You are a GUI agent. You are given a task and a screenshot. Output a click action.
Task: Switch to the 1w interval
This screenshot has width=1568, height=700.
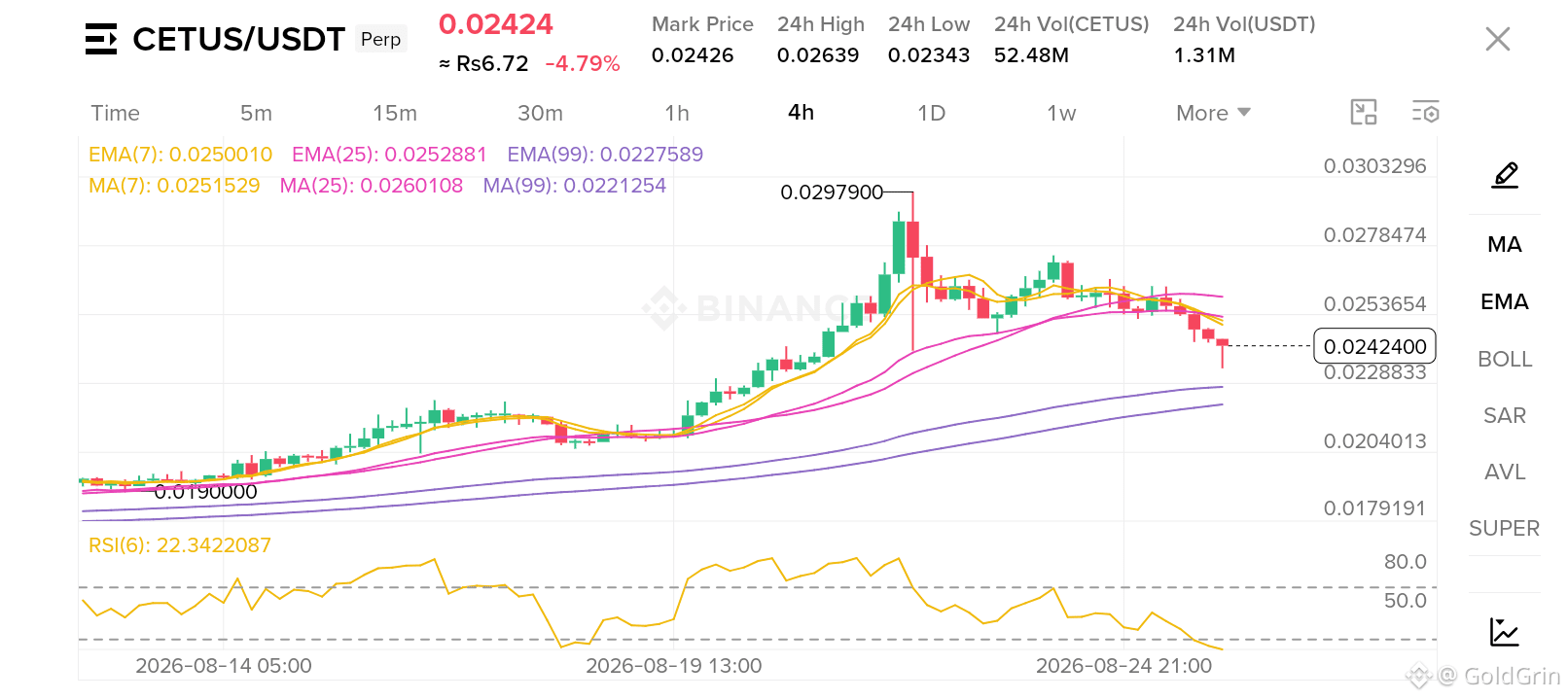(1061, 113)
